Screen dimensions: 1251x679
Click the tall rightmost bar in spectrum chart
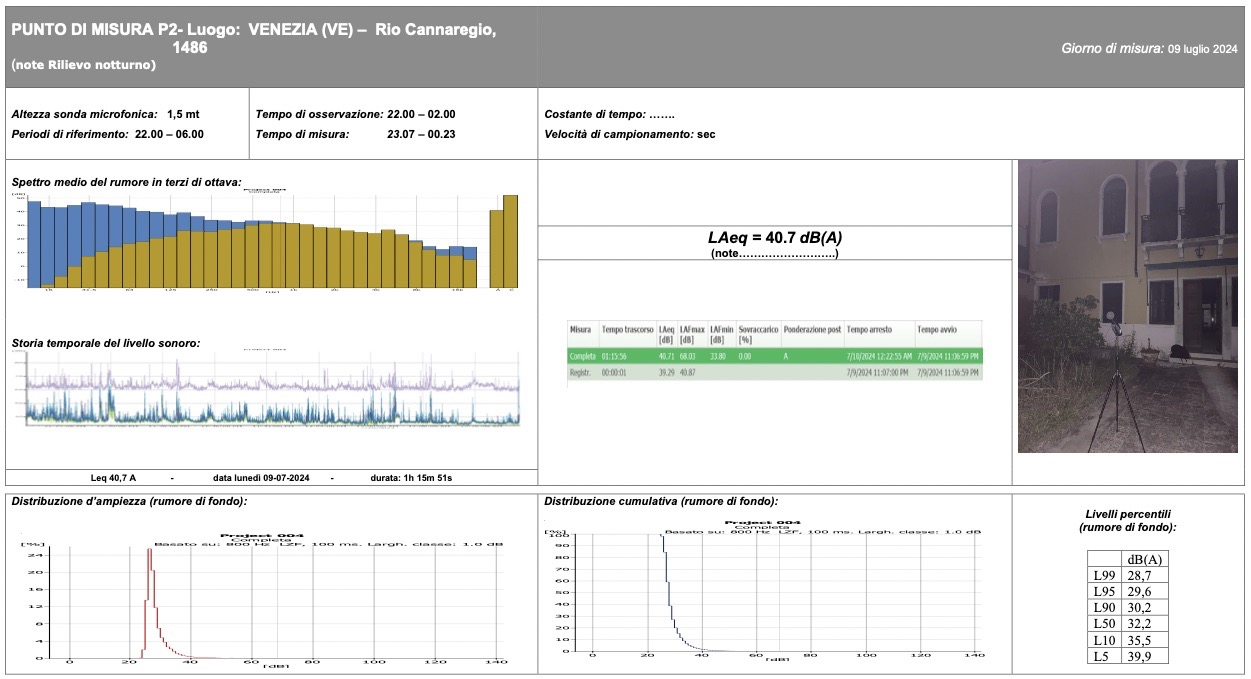click(510, 240)
